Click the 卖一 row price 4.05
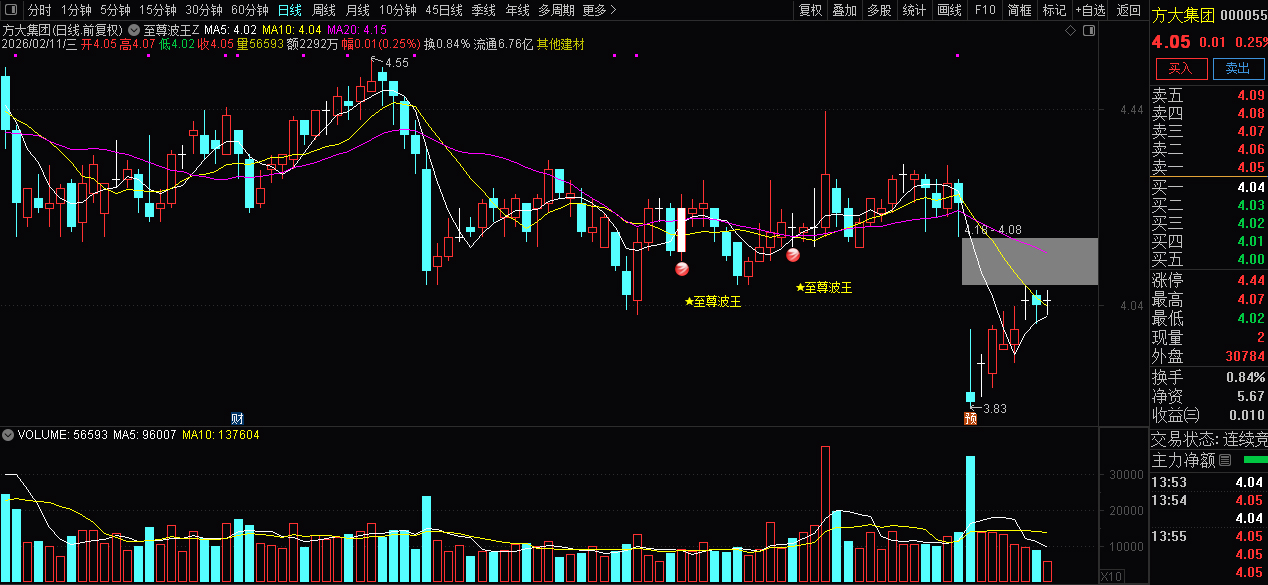 coord(1250,167)
